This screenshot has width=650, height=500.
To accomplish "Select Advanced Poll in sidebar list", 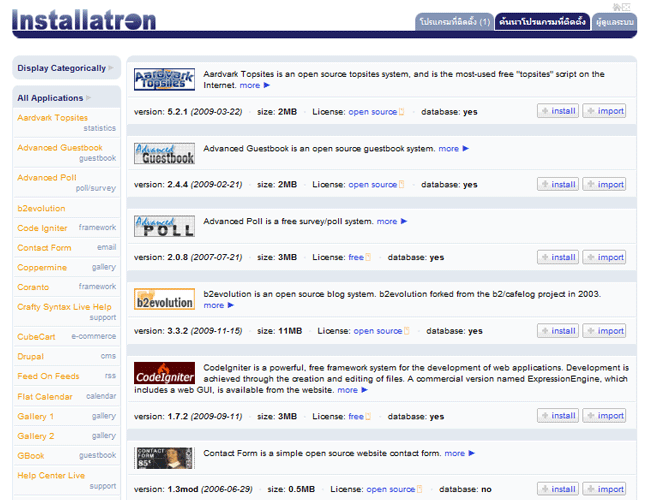I will coord(47,177).
